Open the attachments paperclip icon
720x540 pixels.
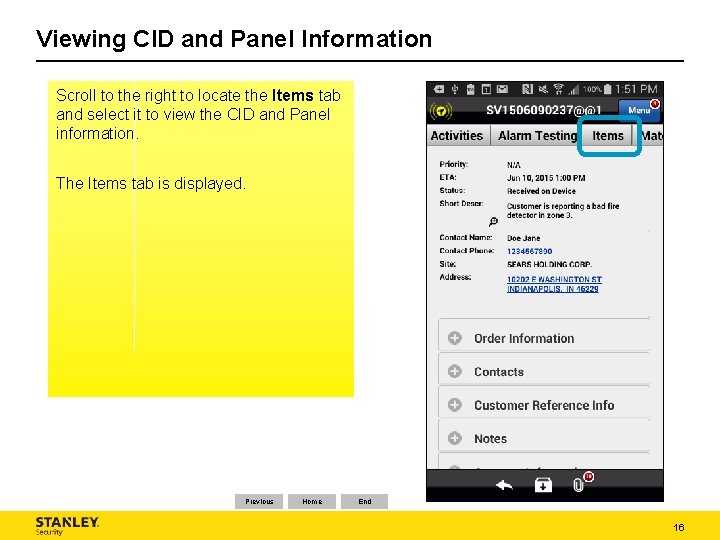pyautogui.click(x=578, y=485)
